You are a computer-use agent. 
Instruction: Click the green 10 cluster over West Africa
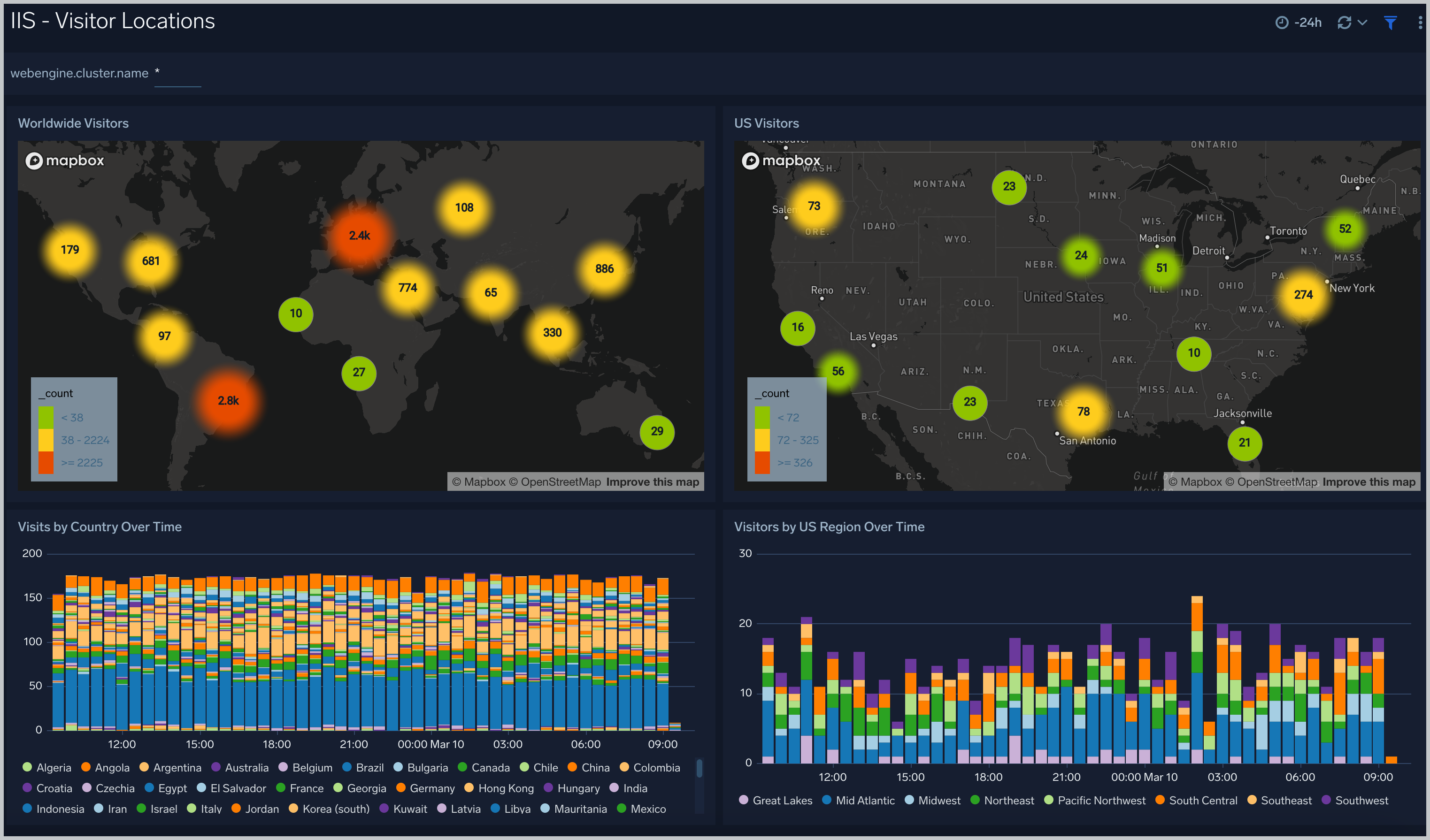[296, 313]
